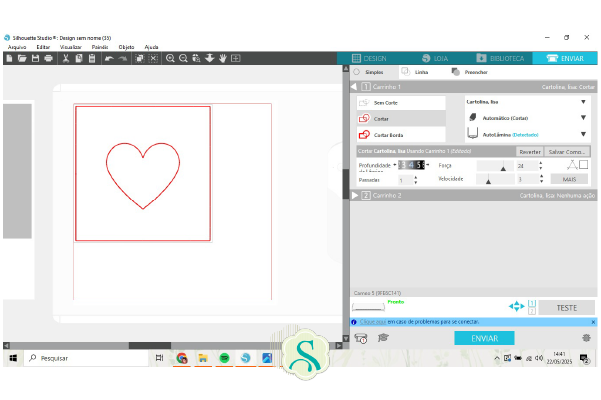Activate the zoom selection tool

196,58
